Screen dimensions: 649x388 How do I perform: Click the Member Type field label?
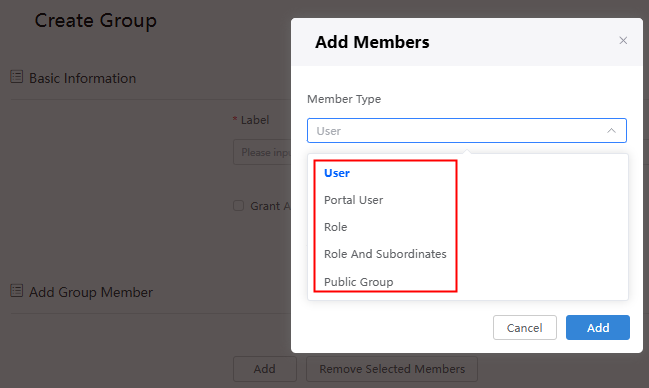pyautogui.click(x=344, y=99)
